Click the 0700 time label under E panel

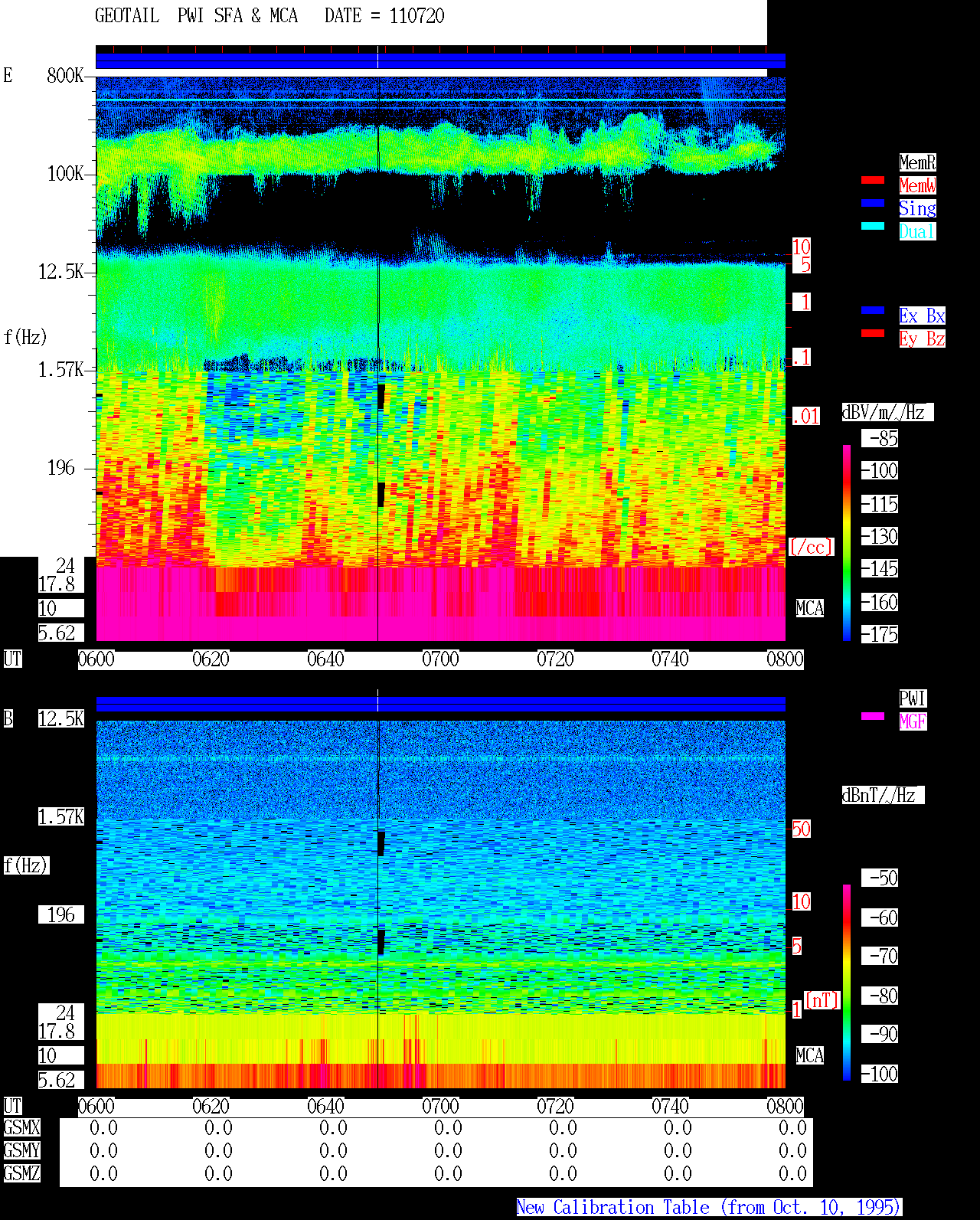coord(440,659)
